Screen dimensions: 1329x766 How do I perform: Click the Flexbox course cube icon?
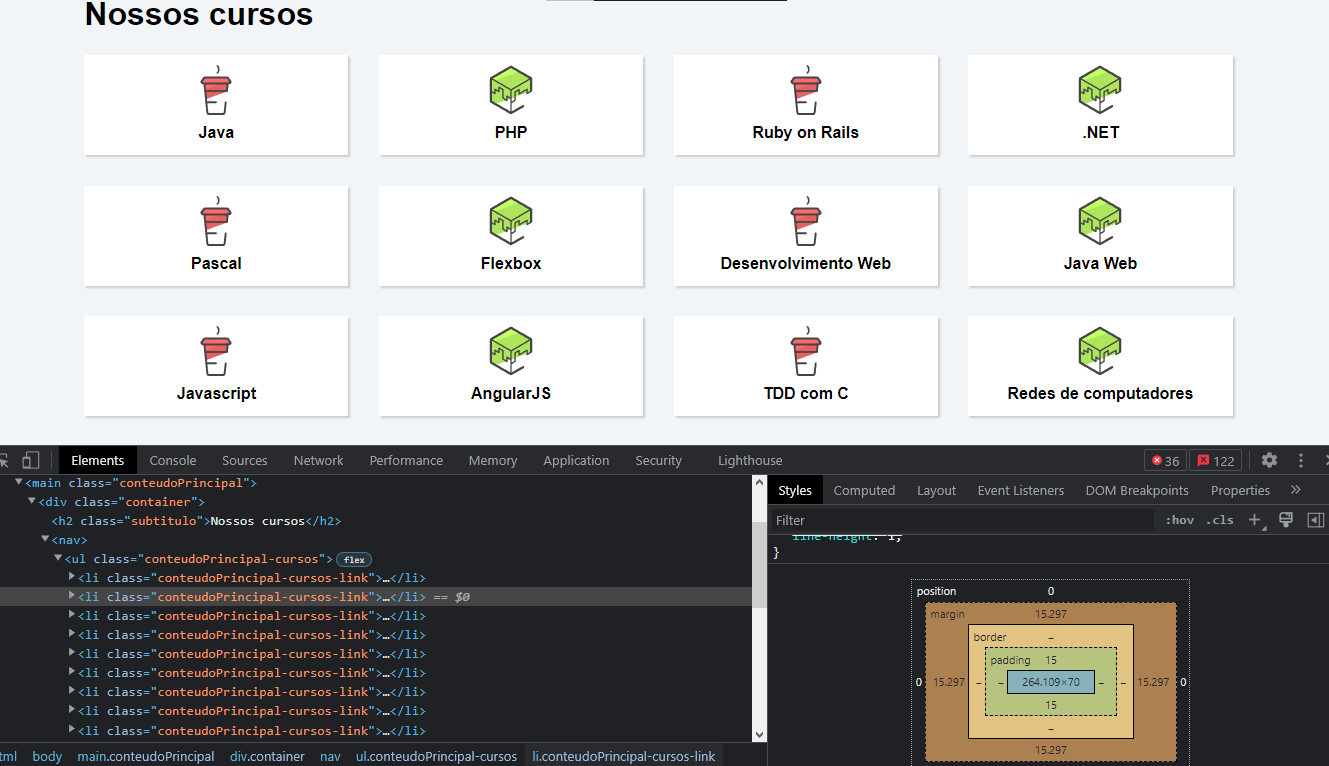point(510,221)
